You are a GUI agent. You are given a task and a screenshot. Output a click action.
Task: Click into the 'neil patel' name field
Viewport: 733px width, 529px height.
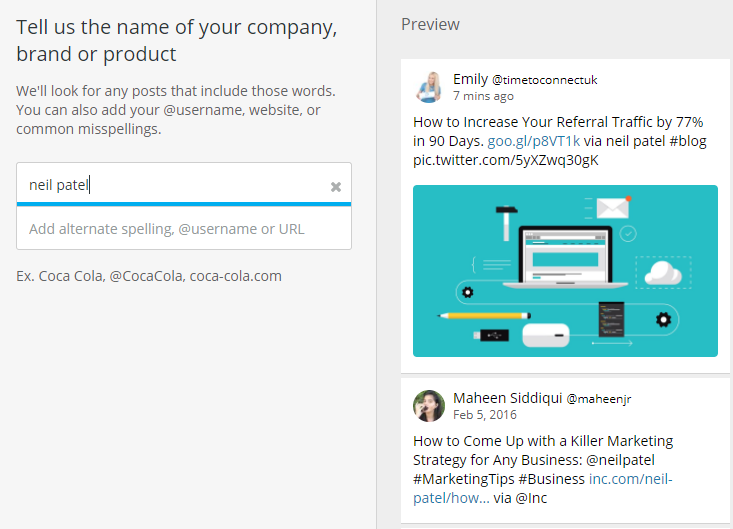[x=184, y=184]
